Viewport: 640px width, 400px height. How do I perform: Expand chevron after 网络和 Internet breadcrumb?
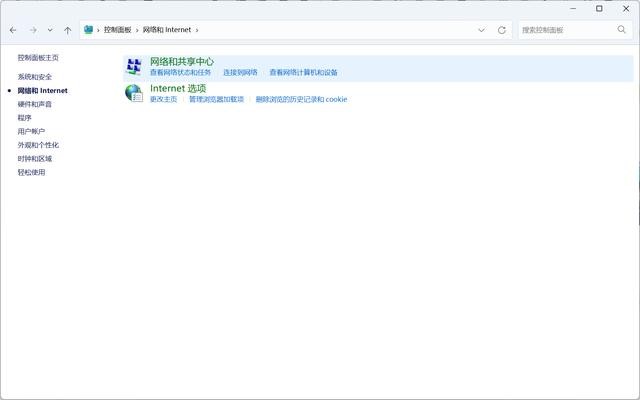(197, 30)
